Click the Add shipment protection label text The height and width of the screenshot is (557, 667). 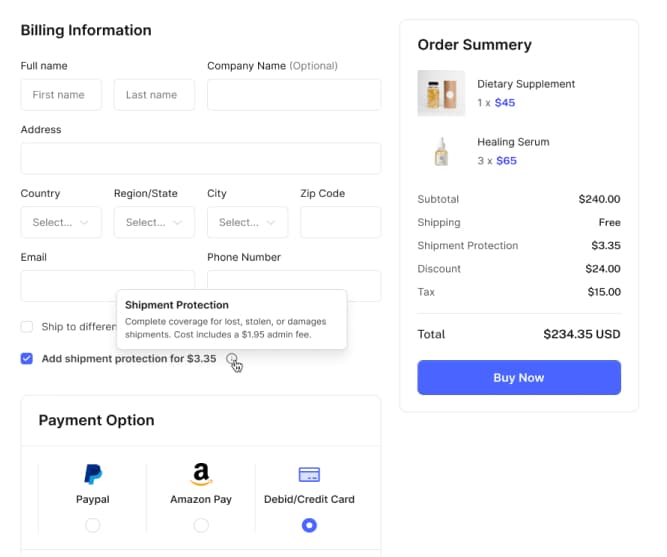[129, 359]
